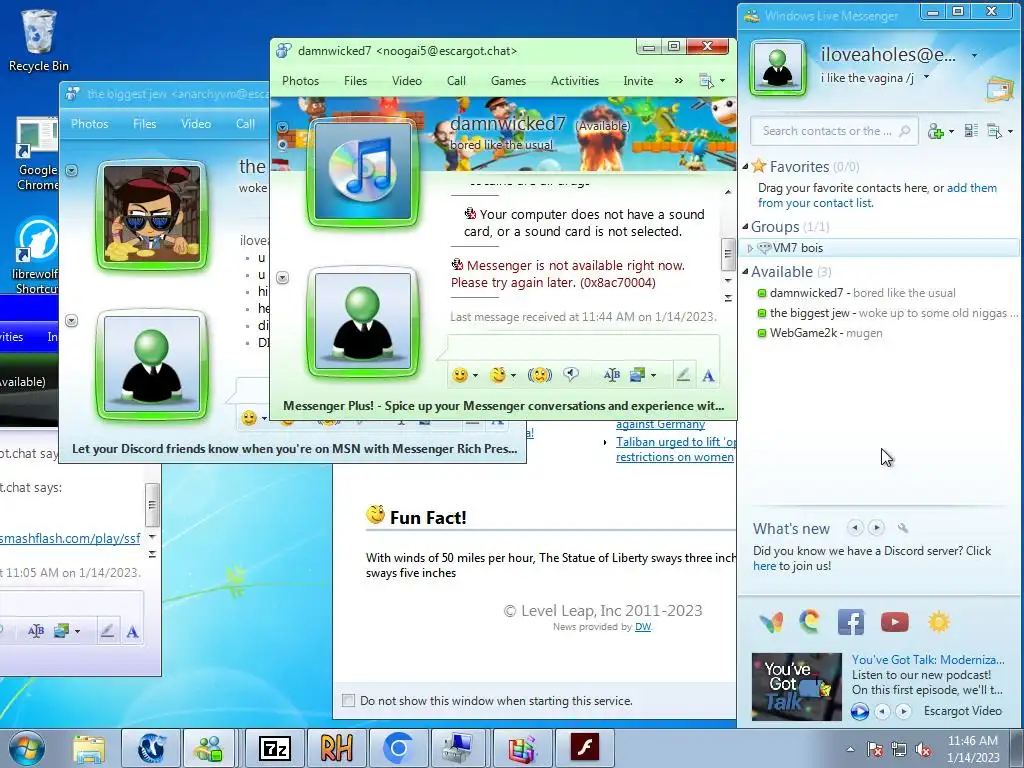Click Invite in damnwicked7 chat
Image resolution: width=1024 pixels, height=768 pixels.
tap(638, 81)
